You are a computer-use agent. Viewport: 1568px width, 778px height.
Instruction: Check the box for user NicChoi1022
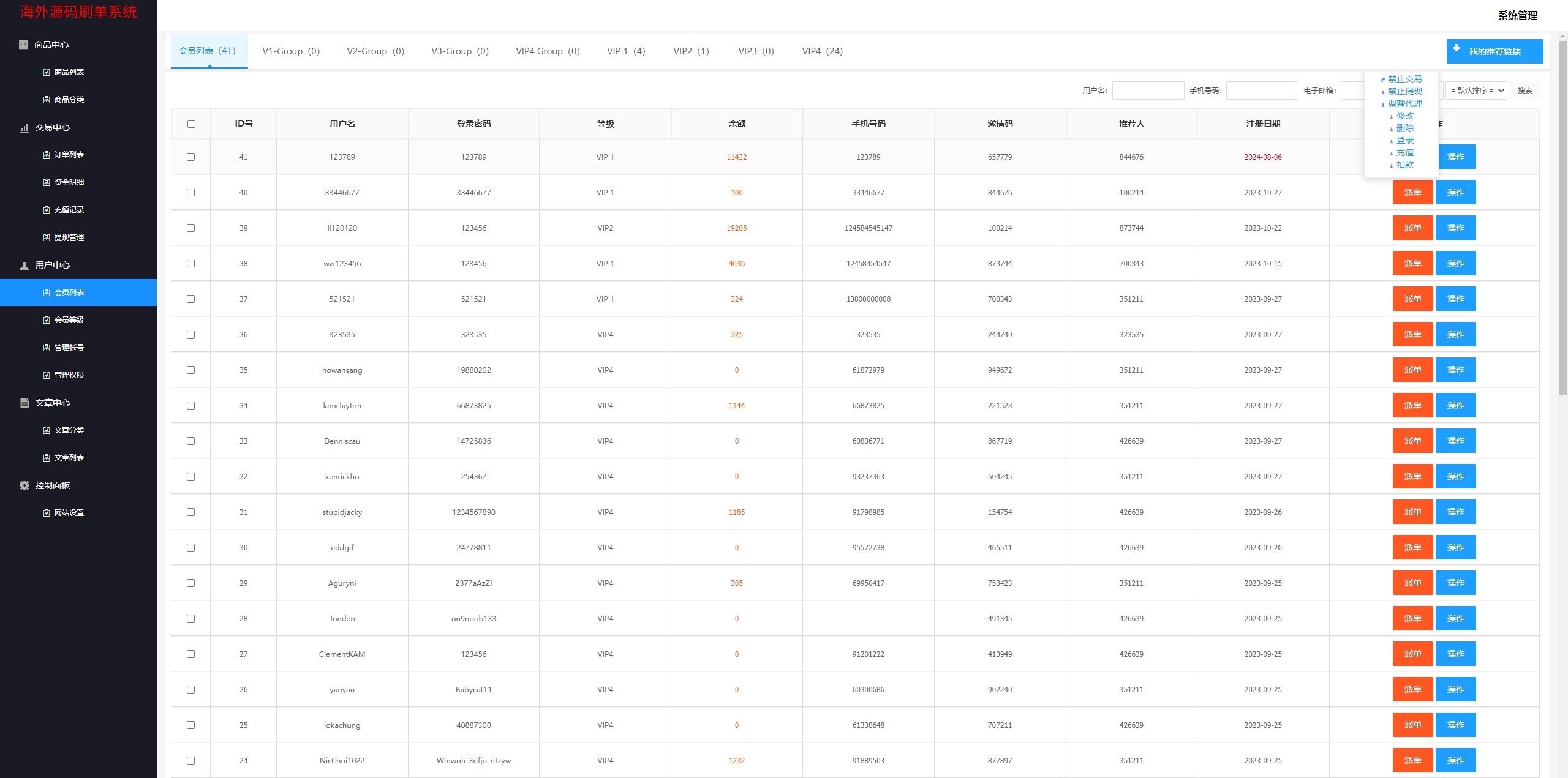click(191, 761)
